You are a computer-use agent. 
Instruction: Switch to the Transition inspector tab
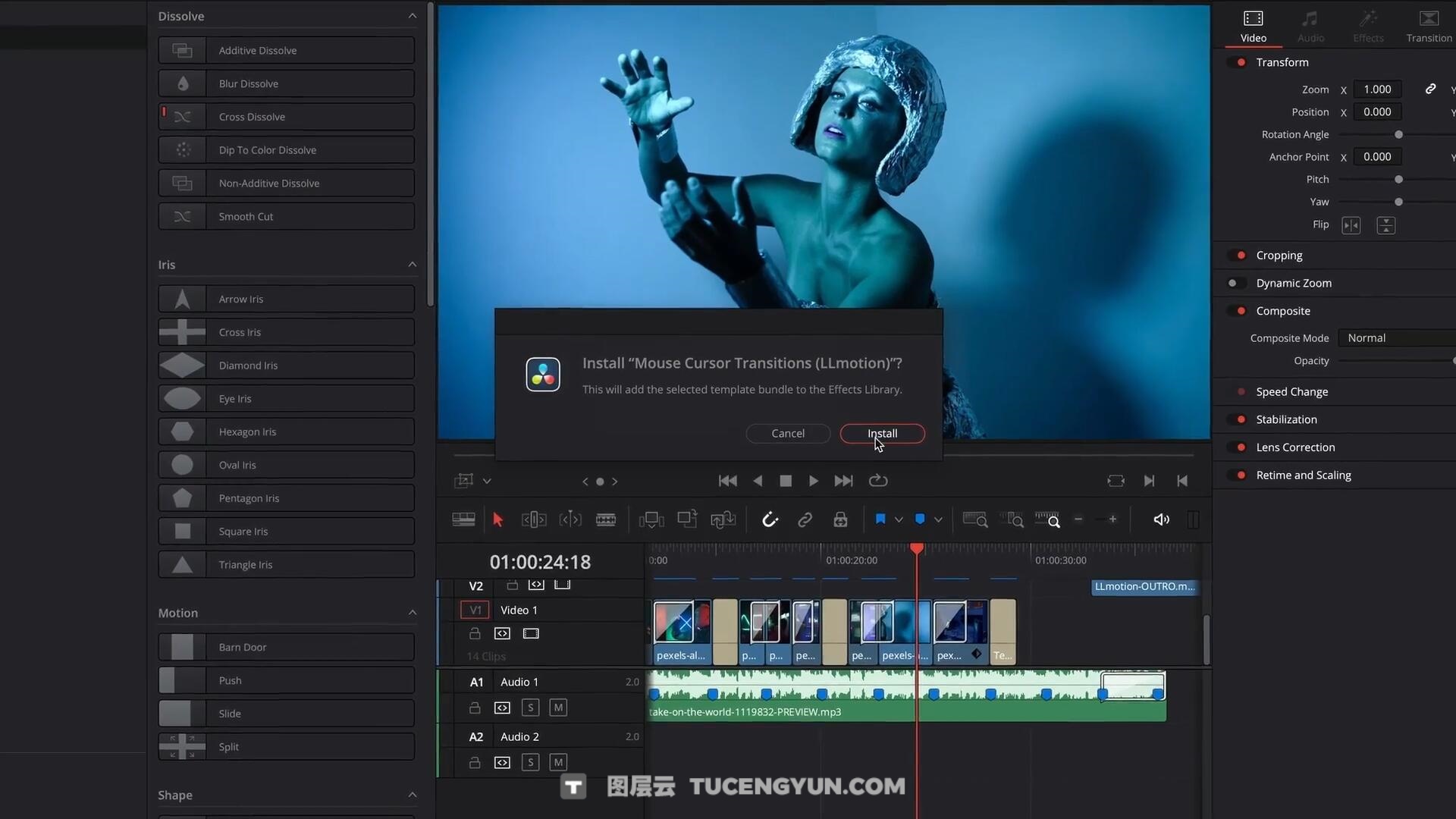click(x=1428, y=27)
